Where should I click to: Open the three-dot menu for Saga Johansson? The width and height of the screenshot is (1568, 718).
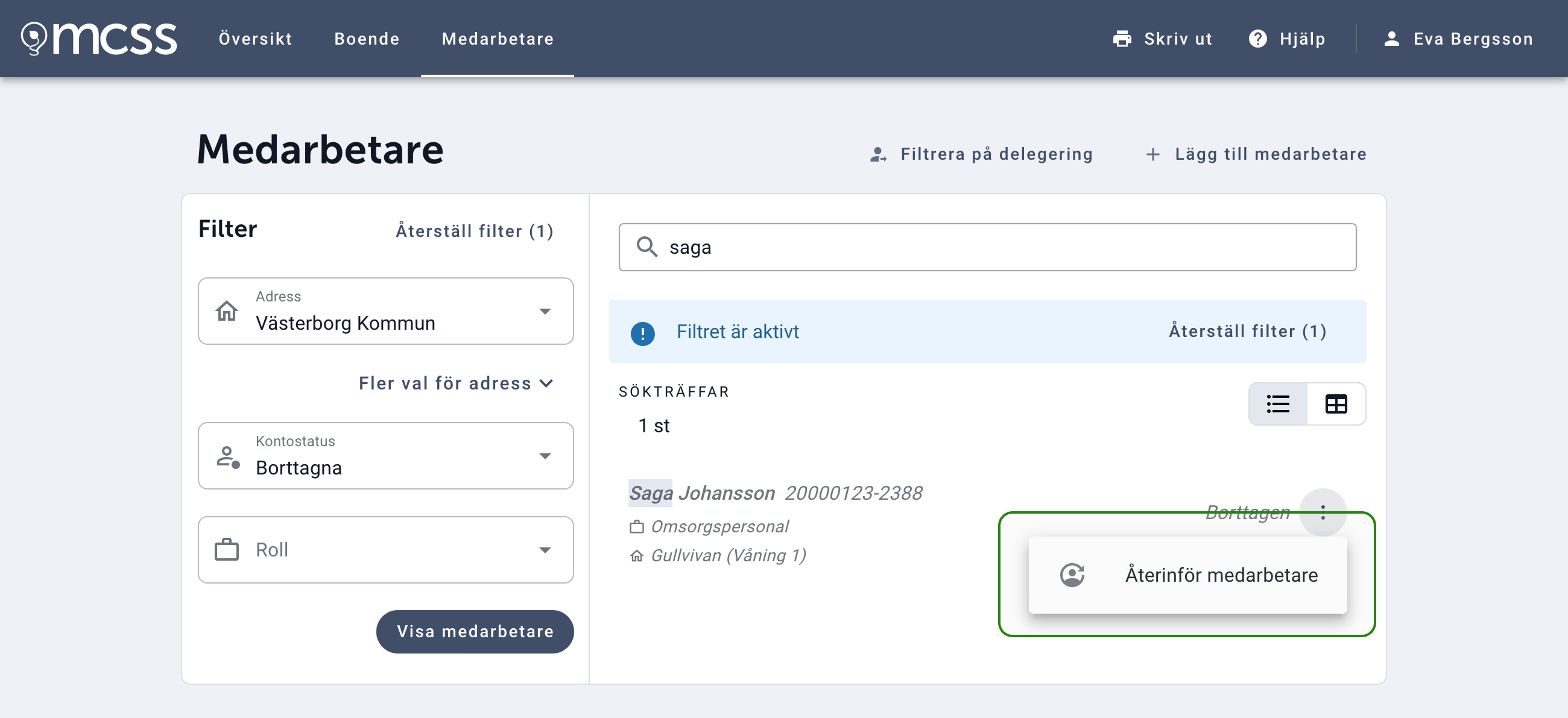pyautogui.click(x=1322, y=512)
